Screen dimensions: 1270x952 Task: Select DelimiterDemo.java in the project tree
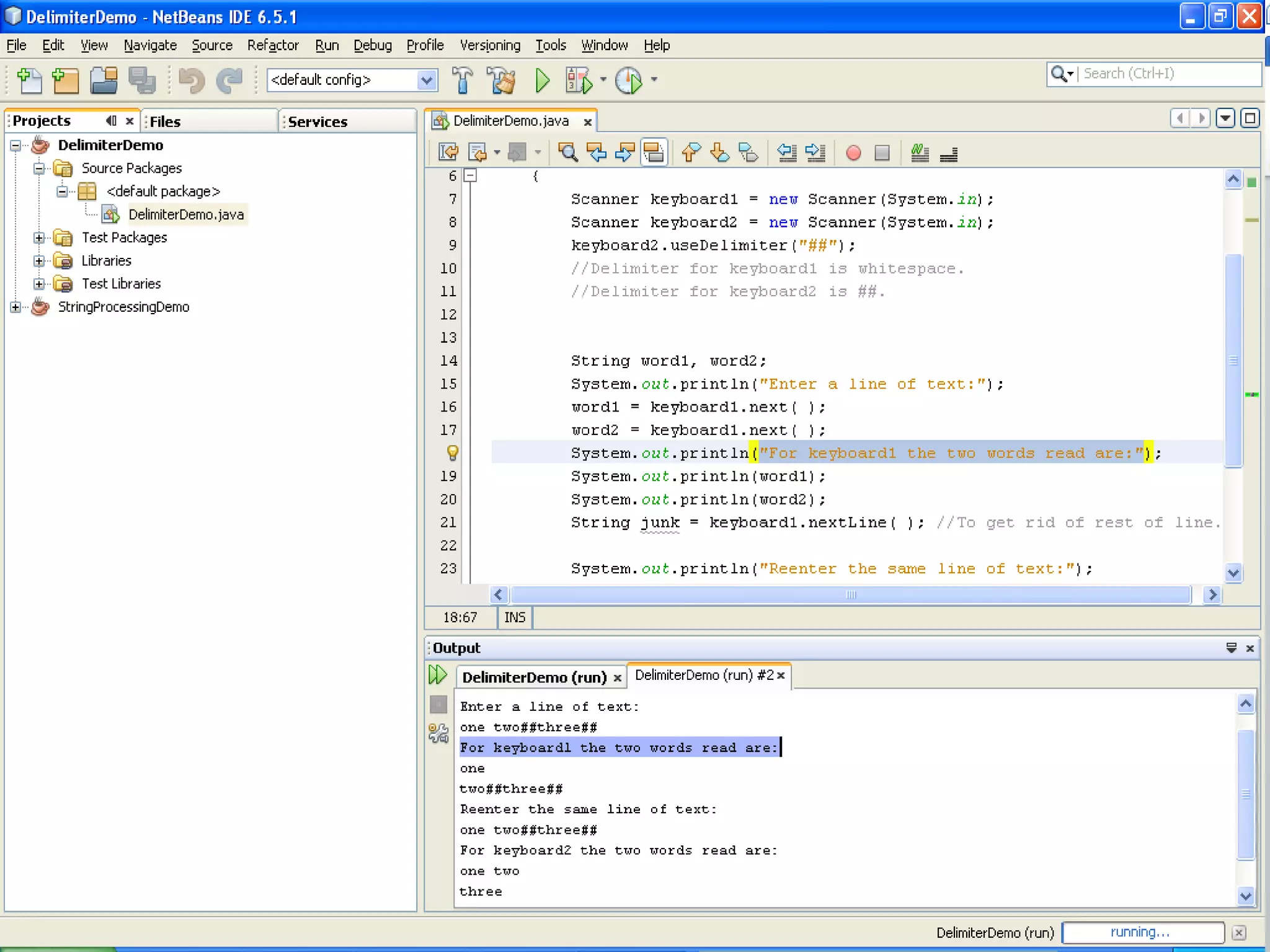click(185, 215)
